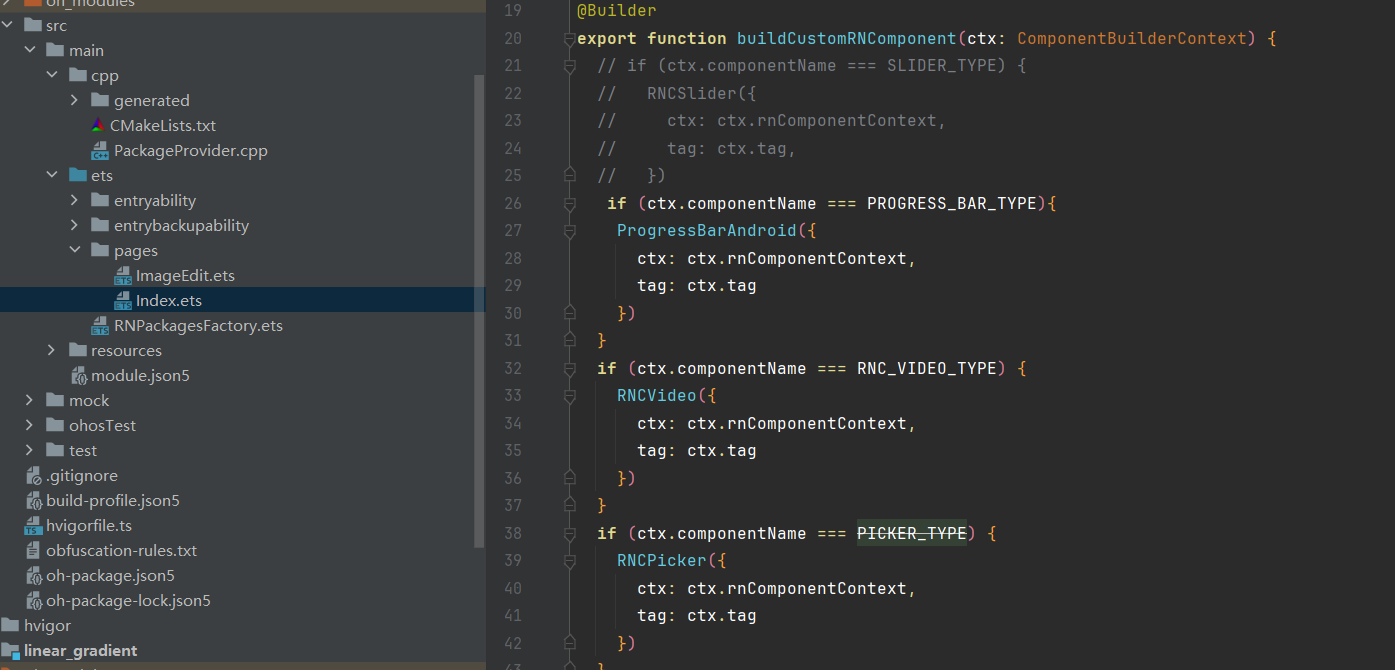
Task: Click the folder icon of main
Action: 54,51
